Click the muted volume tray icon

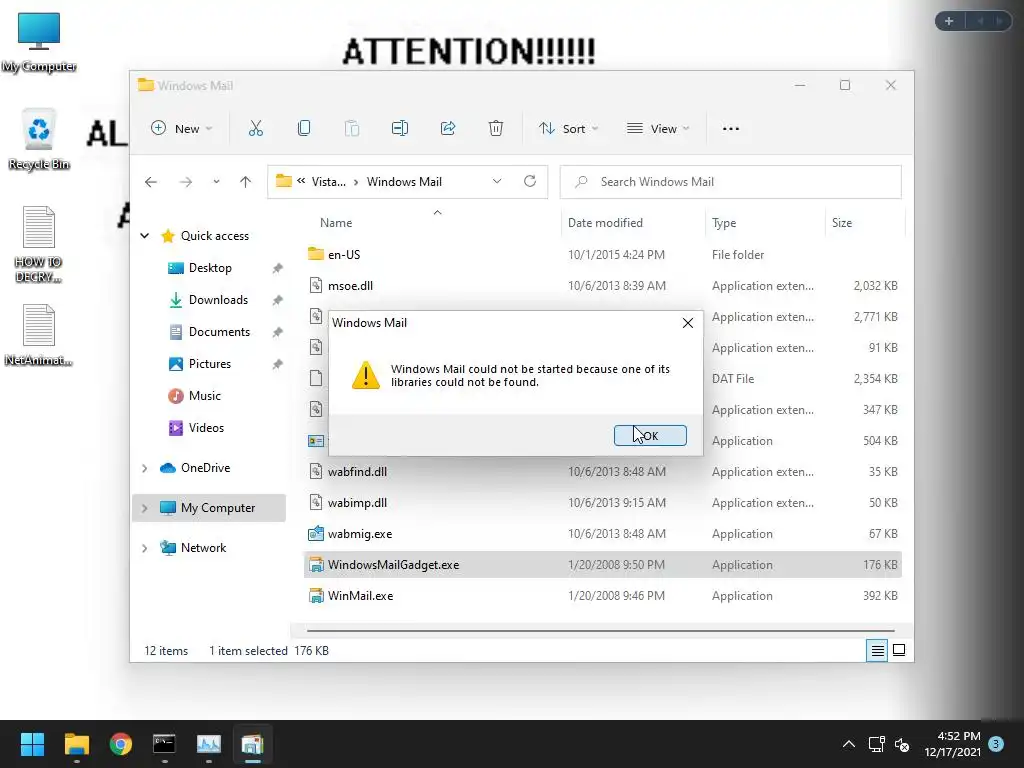902,744
